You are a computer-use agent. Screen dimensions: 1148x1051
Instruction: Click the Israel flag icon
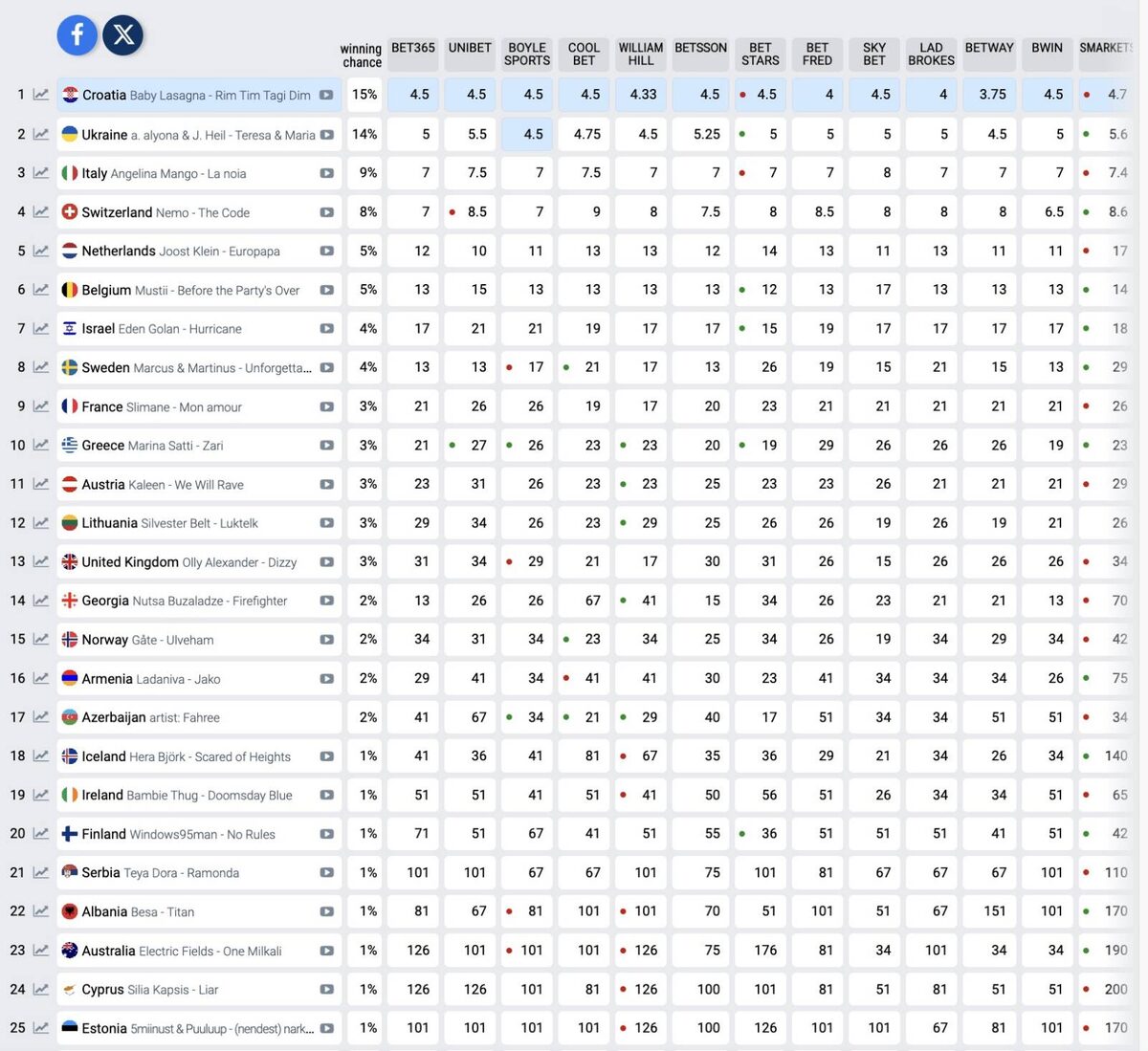tap(70, 329)
